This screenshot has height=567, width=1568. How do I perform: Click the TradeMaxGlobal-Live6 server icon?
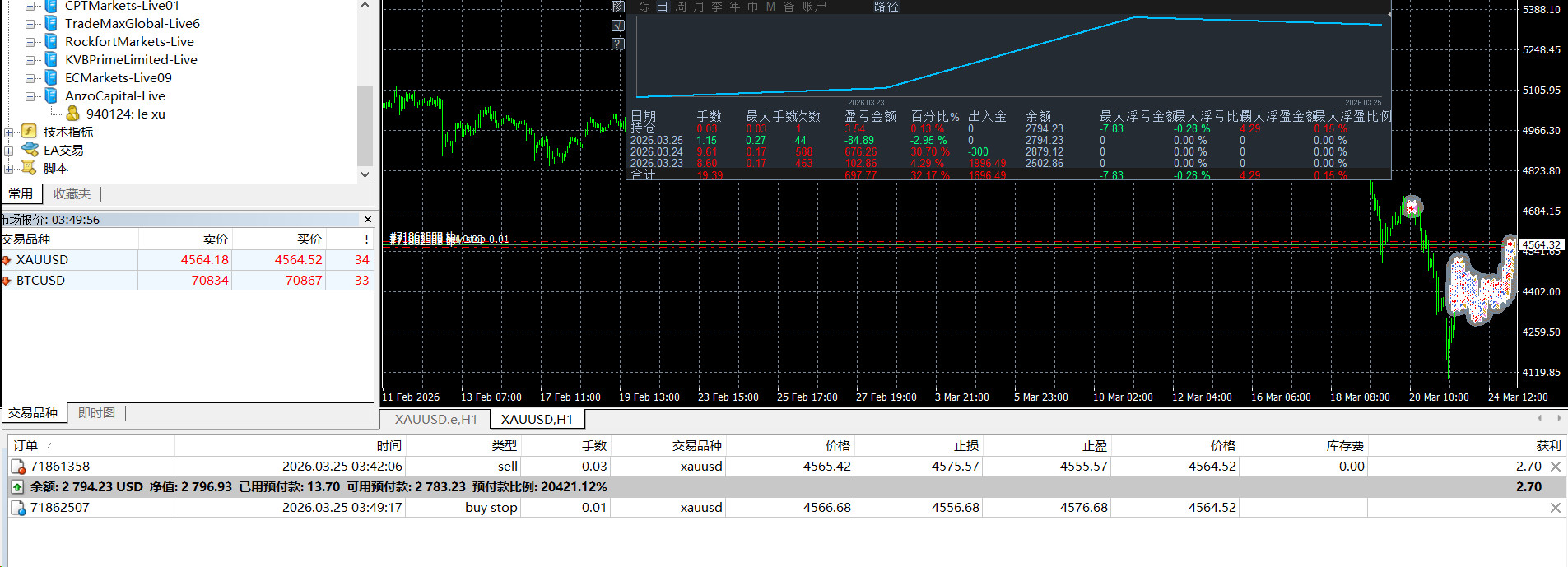click(51, 23)
